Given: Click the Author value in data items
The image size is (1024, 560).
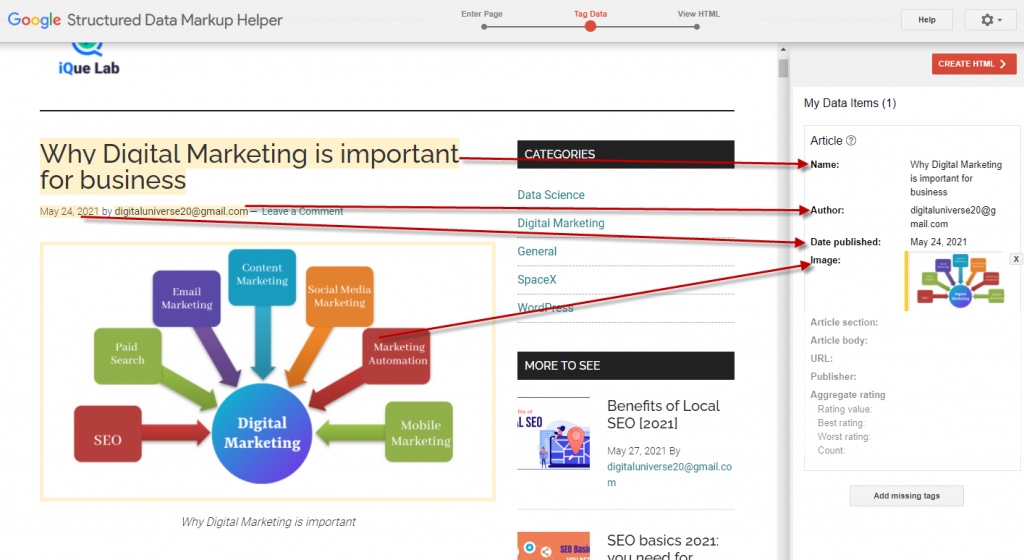Looking at the screenshot, I should (x=953, y=217).
